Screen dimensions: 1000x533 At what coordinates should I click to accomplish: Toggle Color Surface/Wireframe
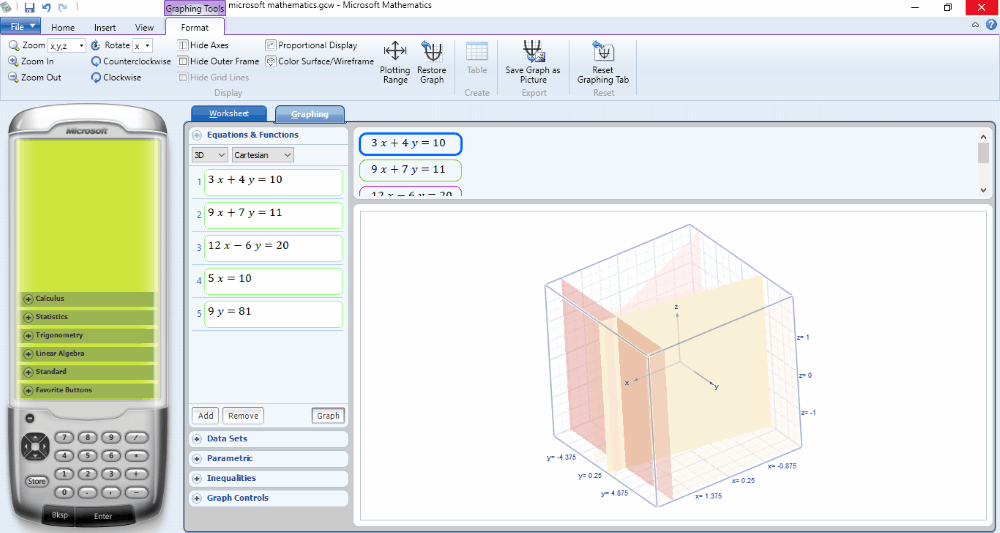coord(320,61)
